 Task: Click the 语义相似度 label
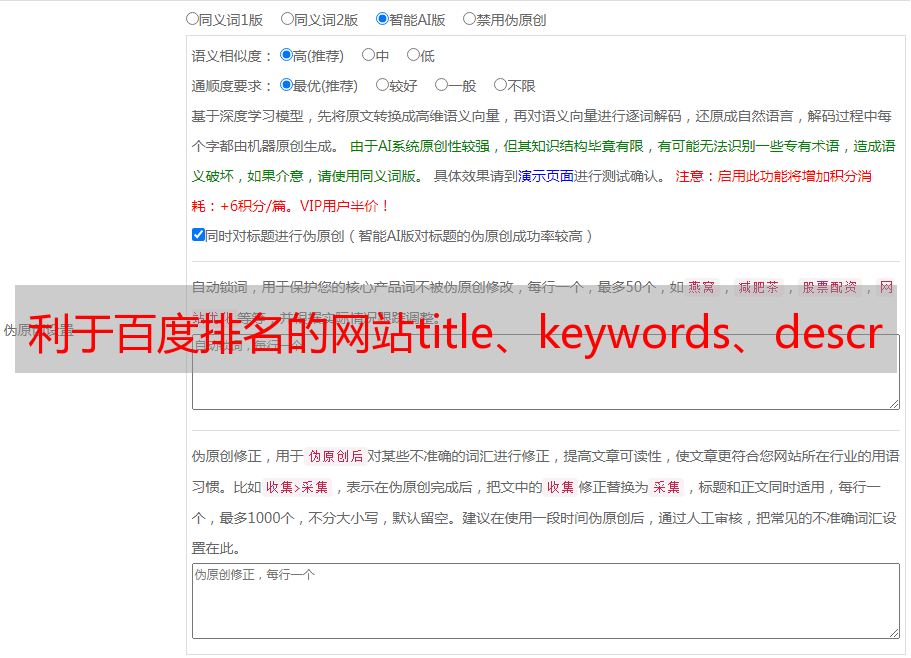pyautogui.click(x=231, y=56)
